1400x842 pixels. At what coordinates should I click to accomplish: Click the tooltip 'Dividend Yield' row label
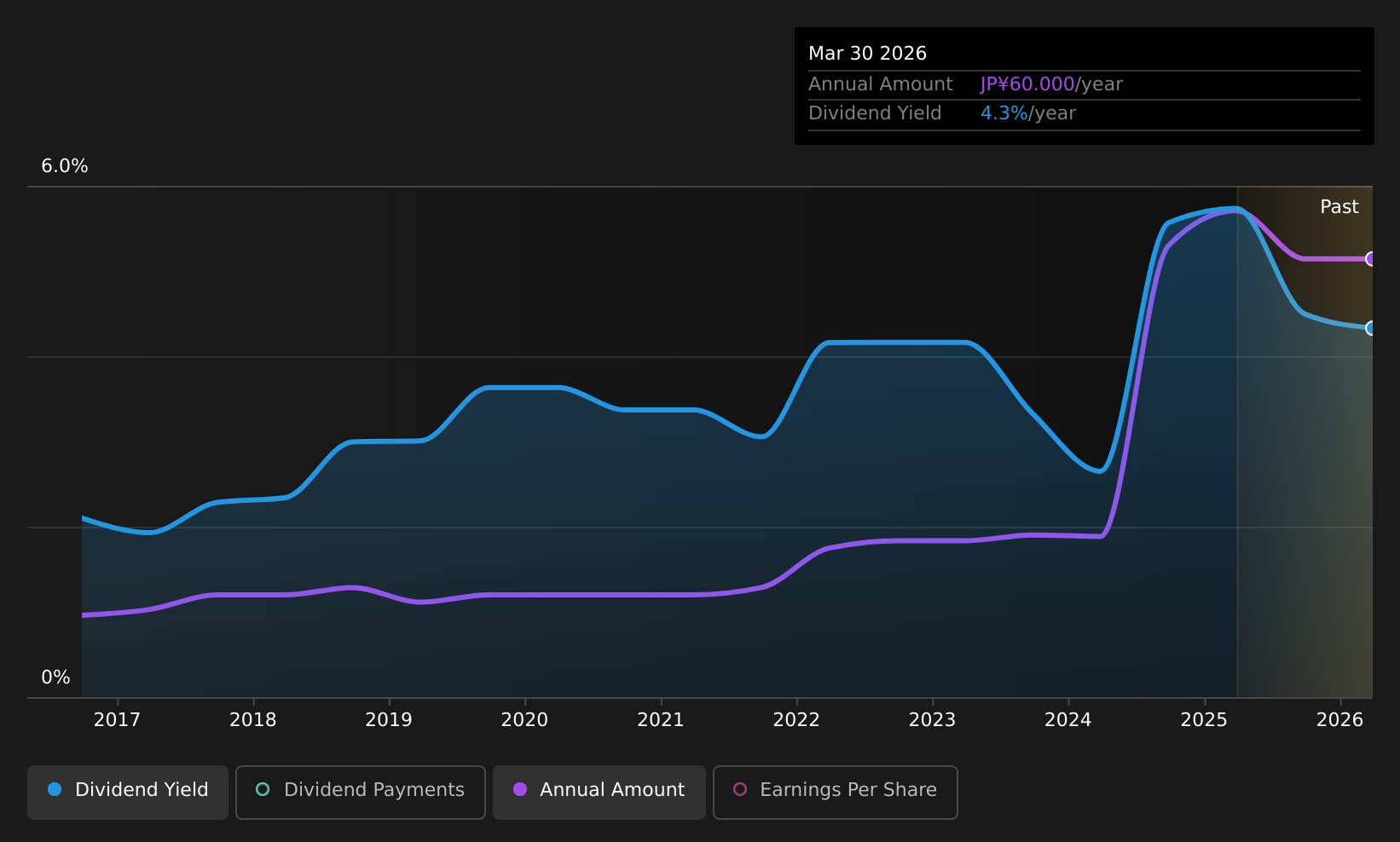click(875, 113)
